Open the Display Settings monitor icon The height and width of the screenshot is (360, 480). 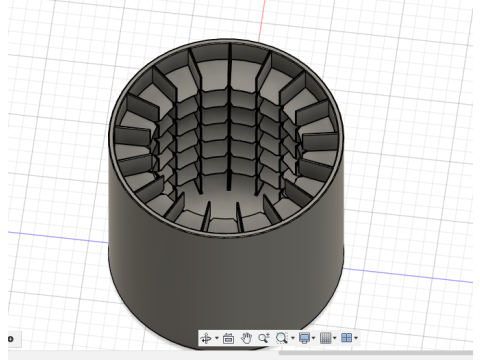pyautogui.click(x=304, y=338)
